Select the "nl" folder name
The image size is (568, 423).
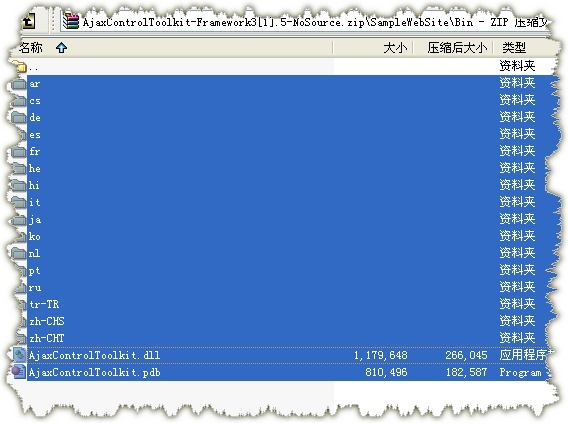(x=34, y=254)
